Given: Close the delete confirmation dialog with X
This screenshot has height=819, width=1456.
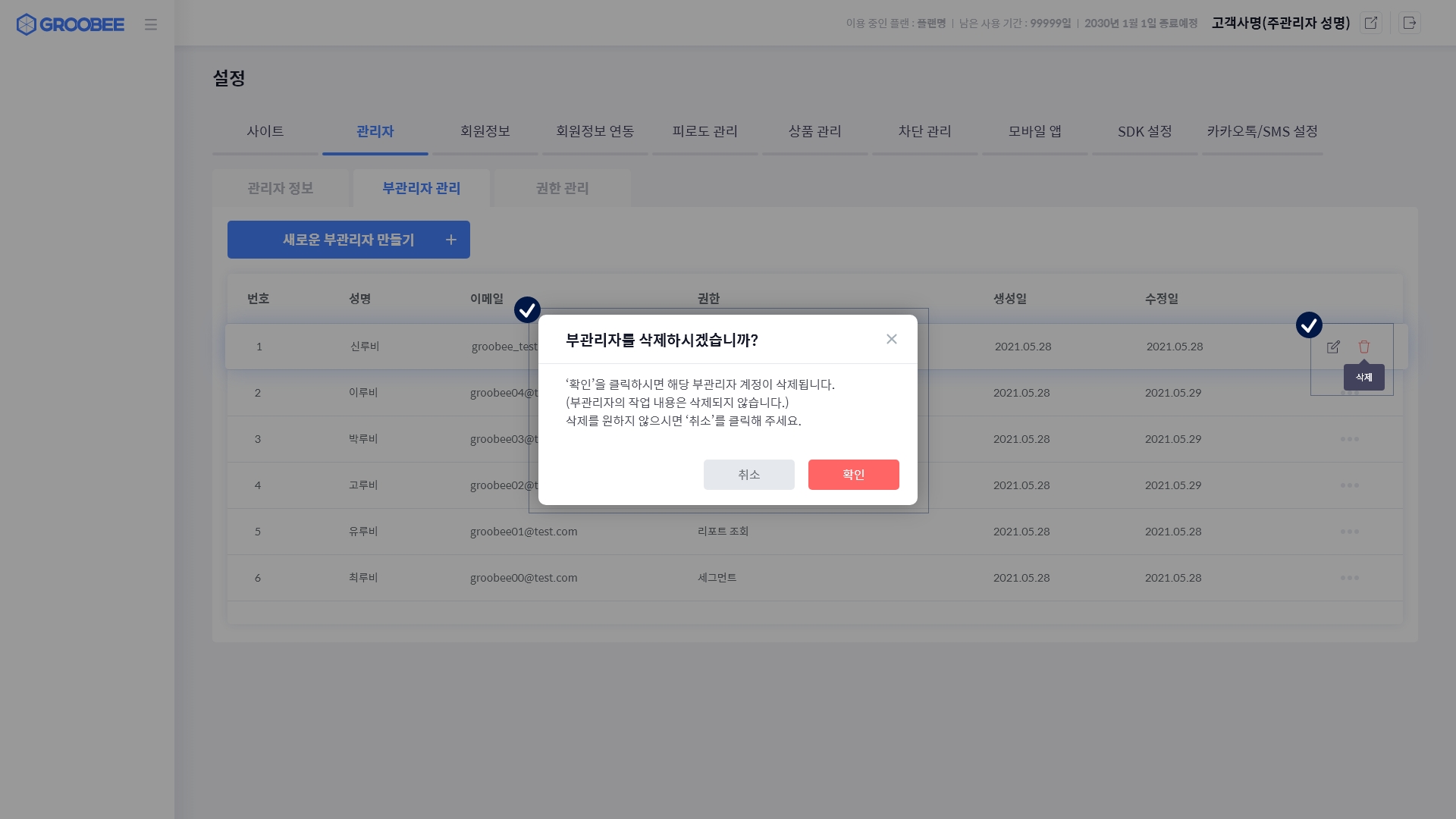Looking at the screenshot, I should tap(892, 339).
